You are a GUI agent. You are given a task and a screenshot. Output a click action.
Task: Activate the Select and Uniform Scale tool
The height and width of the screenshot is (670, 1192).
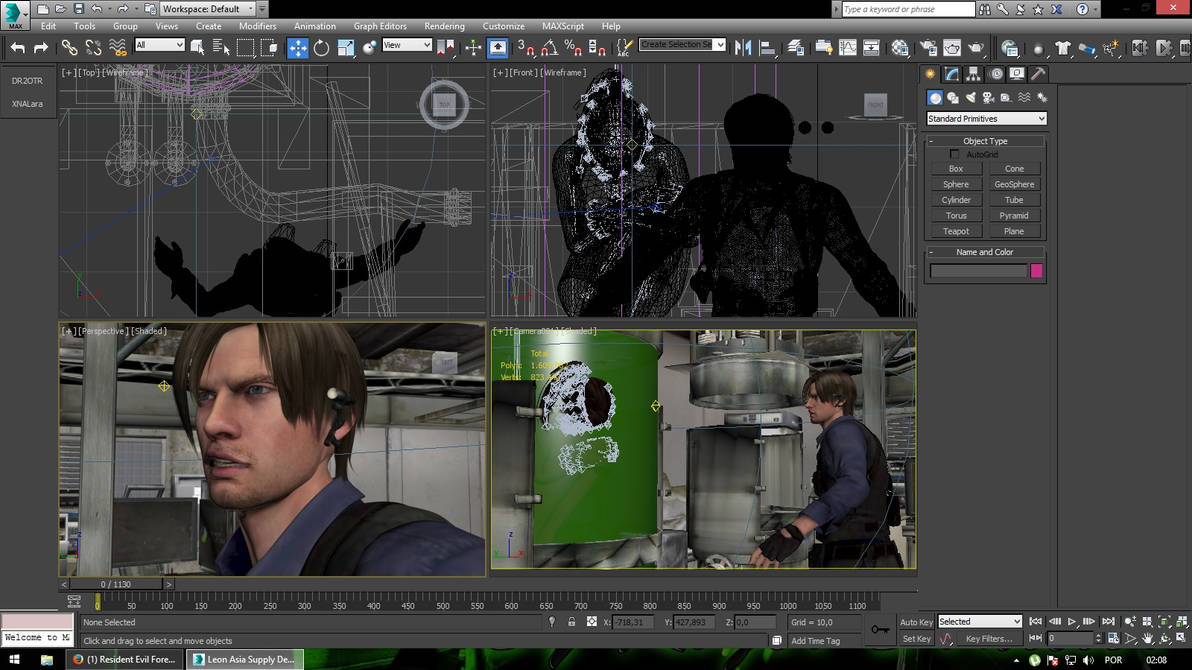coord(346,47)
